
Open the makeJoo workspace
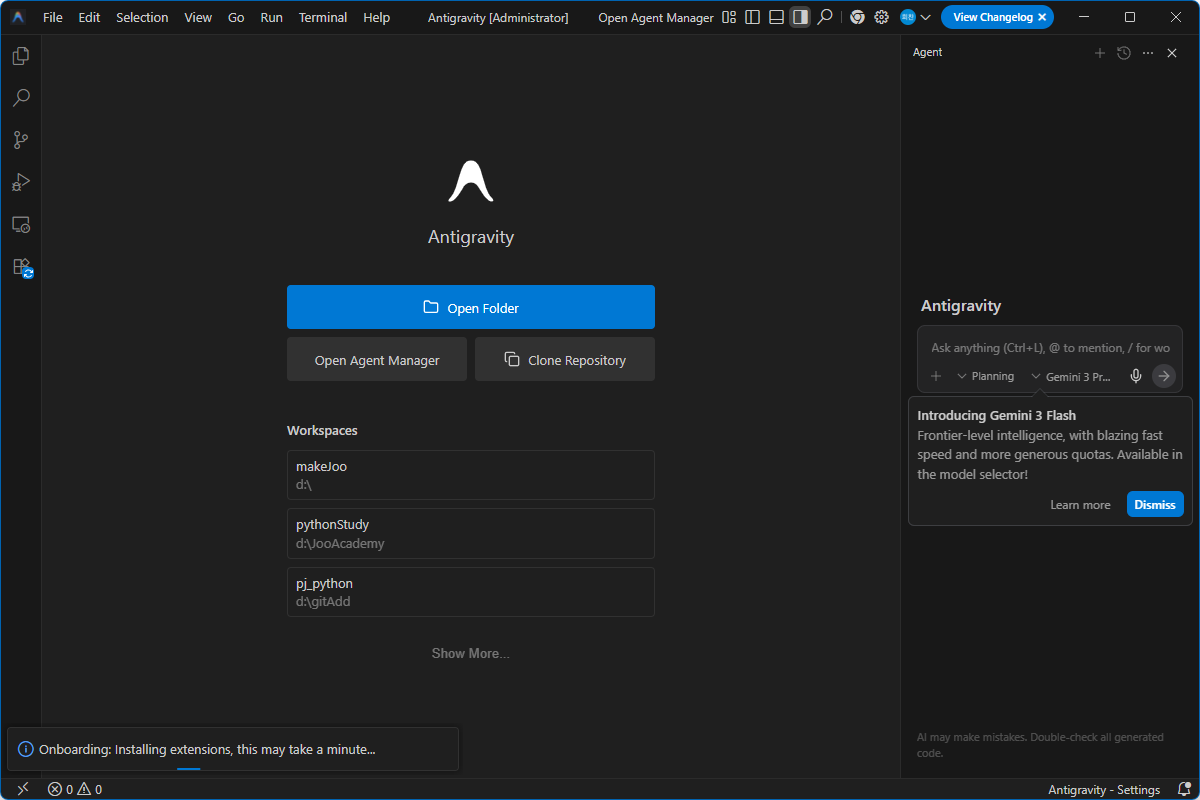(471, 475)
